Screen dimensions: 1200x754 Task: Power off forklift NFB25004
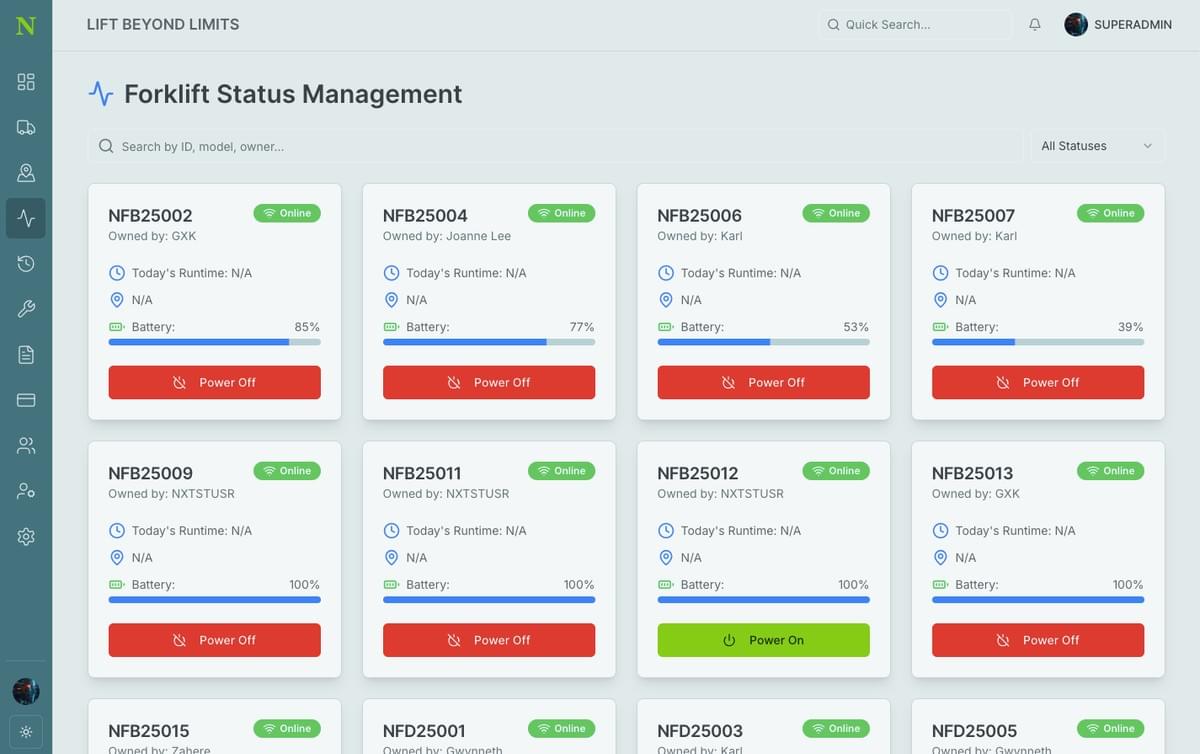pos(489,382)
